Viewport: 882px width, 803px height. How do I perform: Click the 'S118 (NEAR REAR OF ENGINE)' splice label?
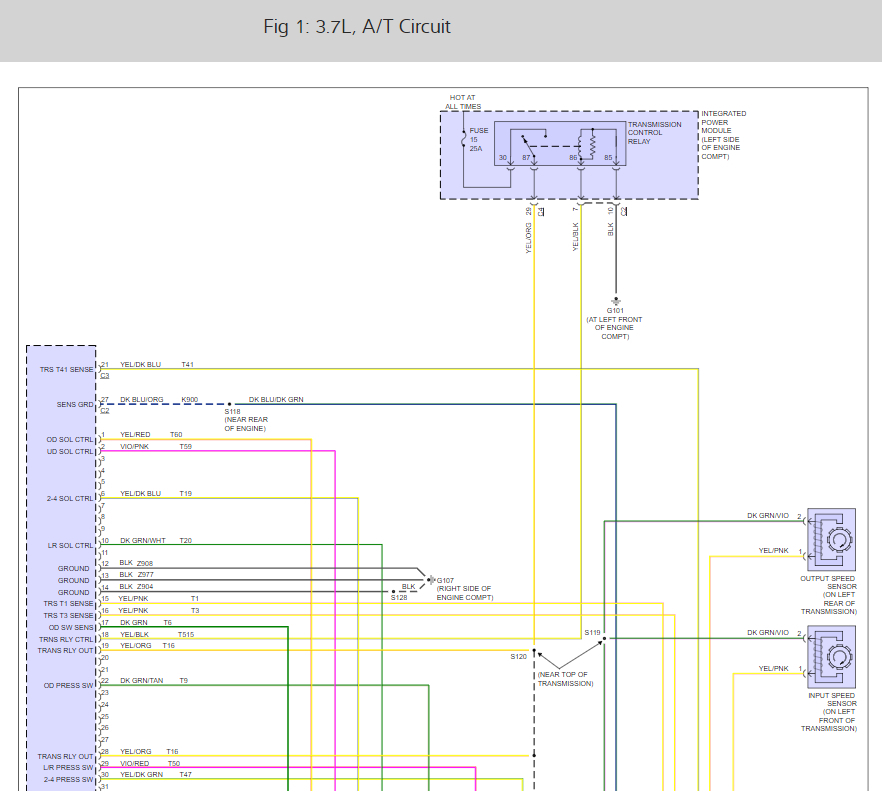(245, 420)
